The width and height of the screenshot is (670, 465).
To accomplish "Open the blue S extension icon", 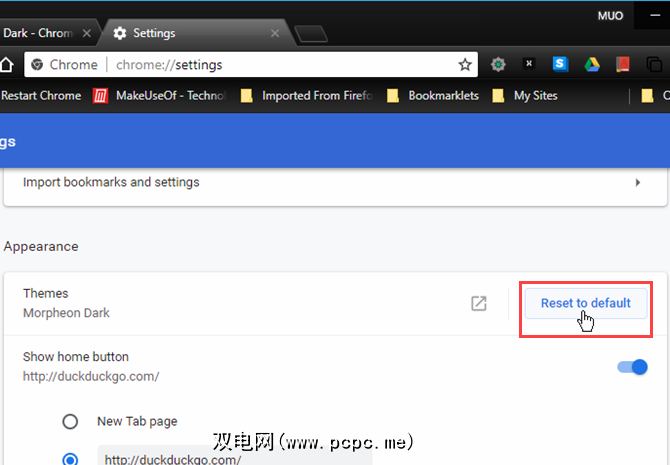I will coord(560,64).
